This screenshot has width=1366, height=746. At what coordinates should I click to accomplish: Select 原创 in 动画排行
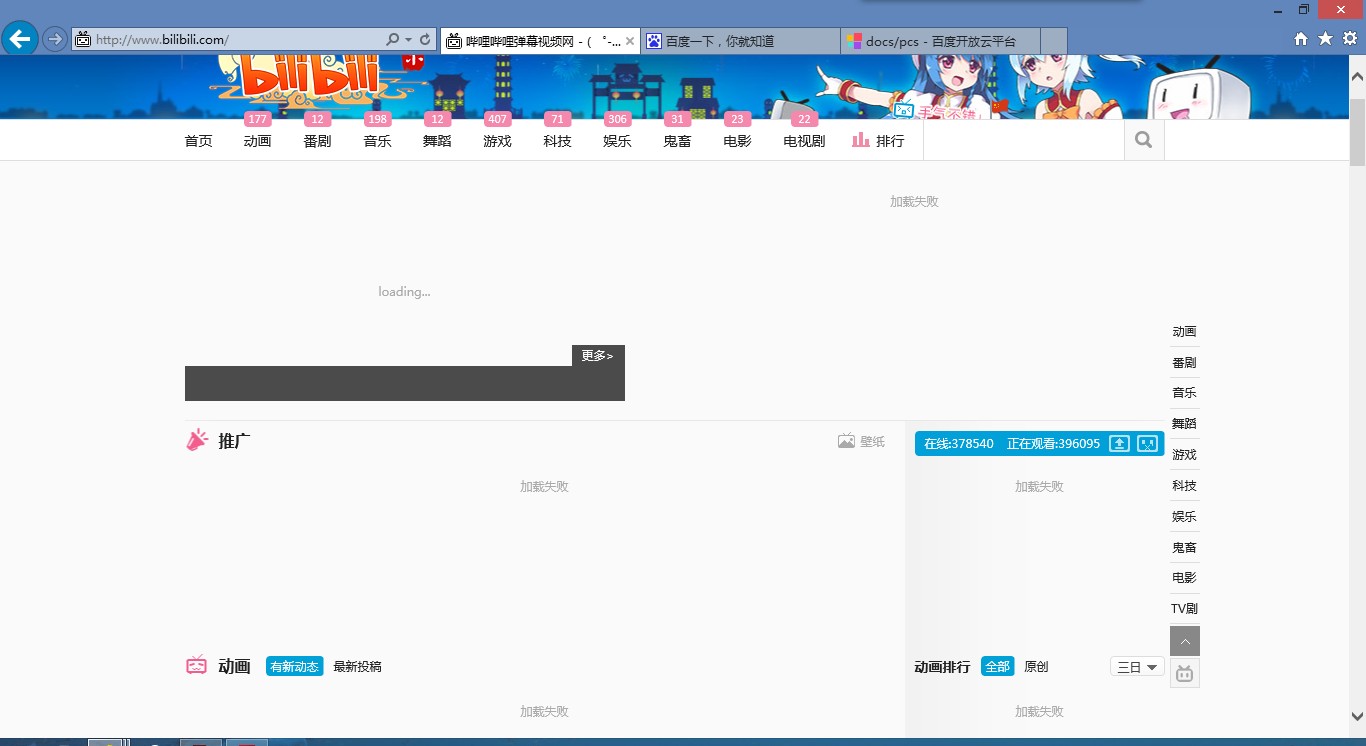(1036, 666)
